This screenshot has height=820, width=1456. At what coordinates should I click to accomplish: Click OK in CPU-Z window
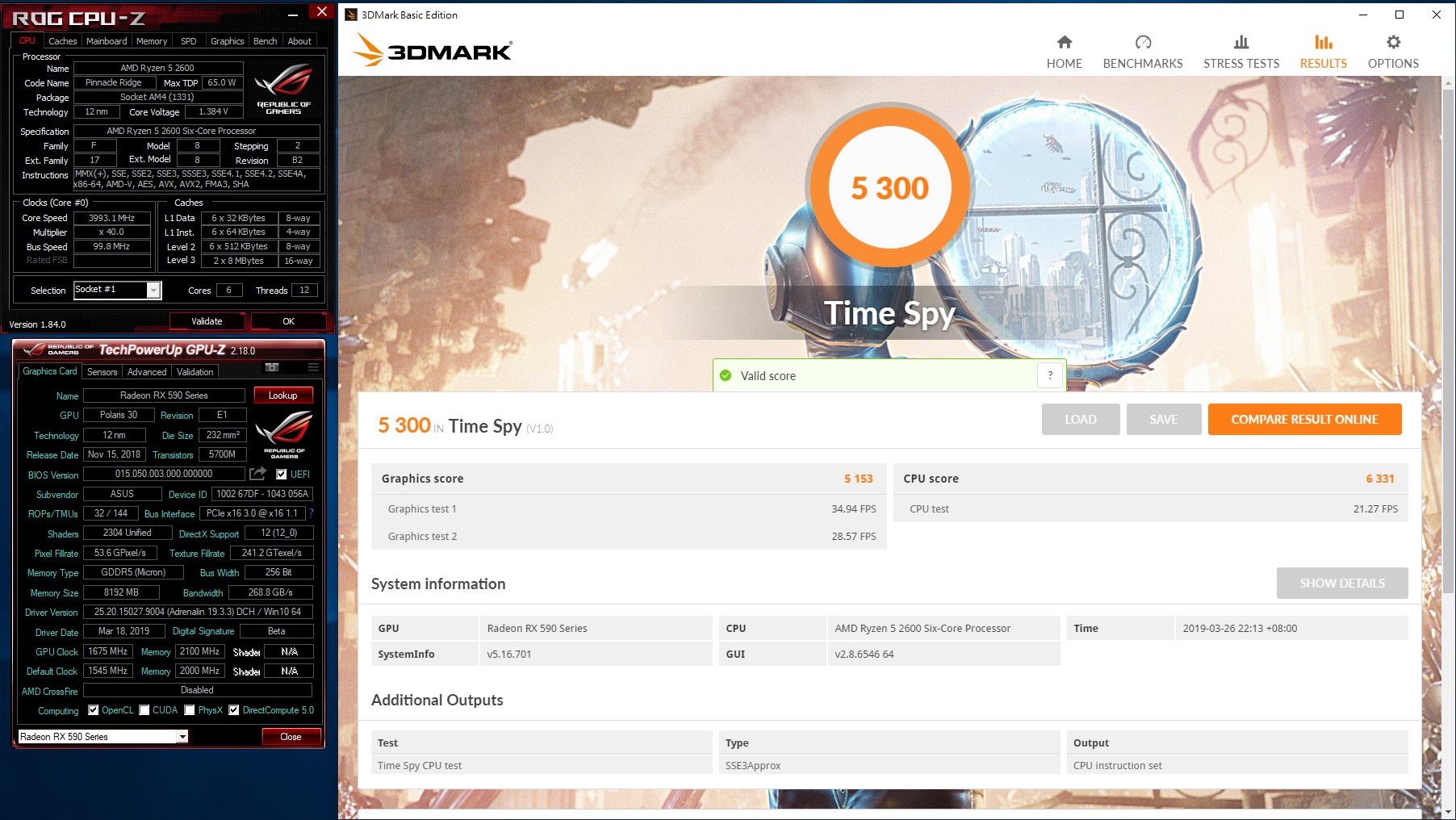coord(288,321)
